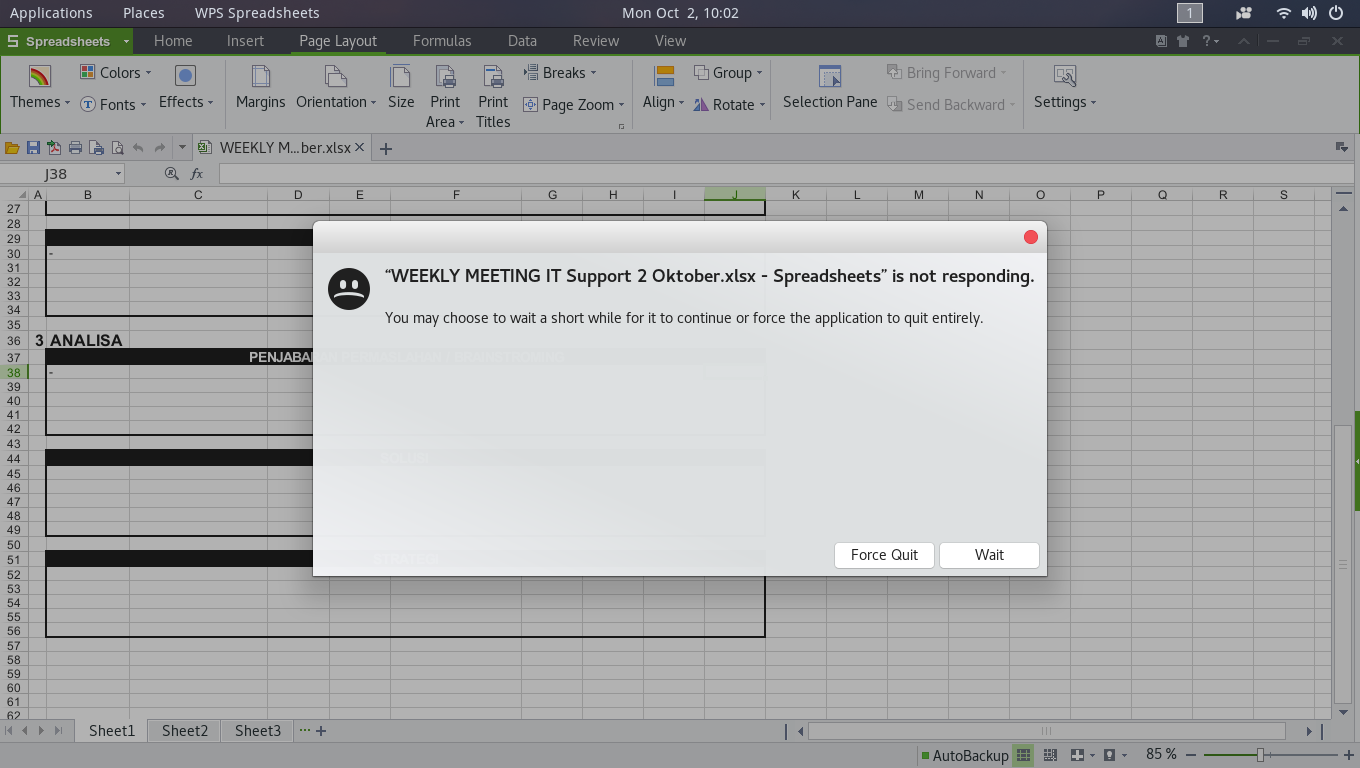Click the Wait button in dialog
1360x768 pixels.
(x=989, y=555)
